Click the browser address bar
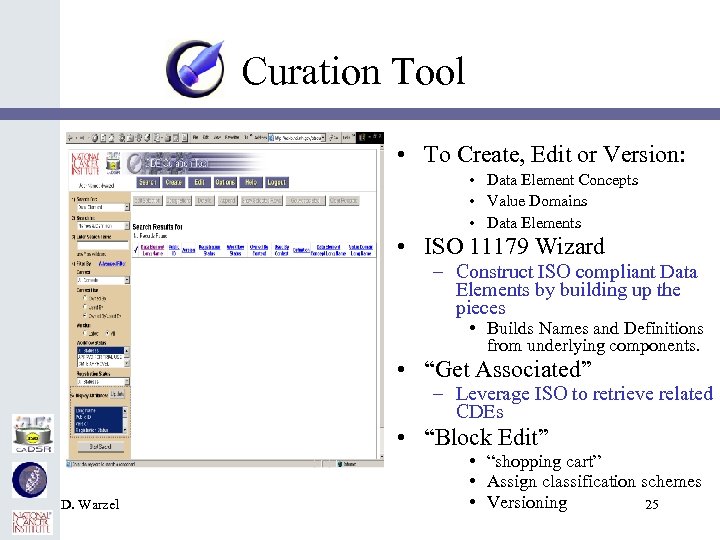720x540 pixels. [297, 138]
